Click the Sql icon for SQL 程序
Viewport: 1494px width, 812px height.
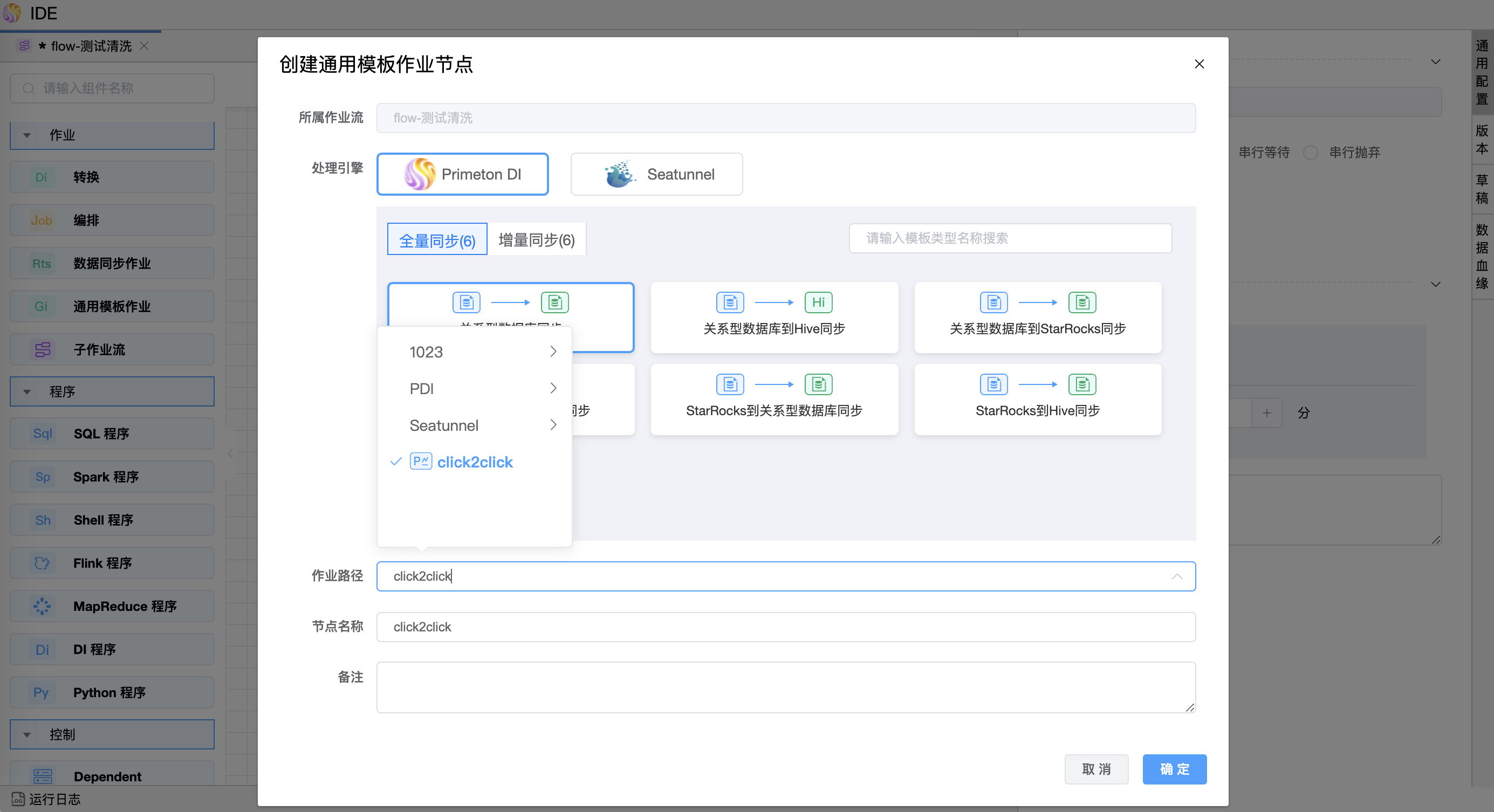pos(42,433)
